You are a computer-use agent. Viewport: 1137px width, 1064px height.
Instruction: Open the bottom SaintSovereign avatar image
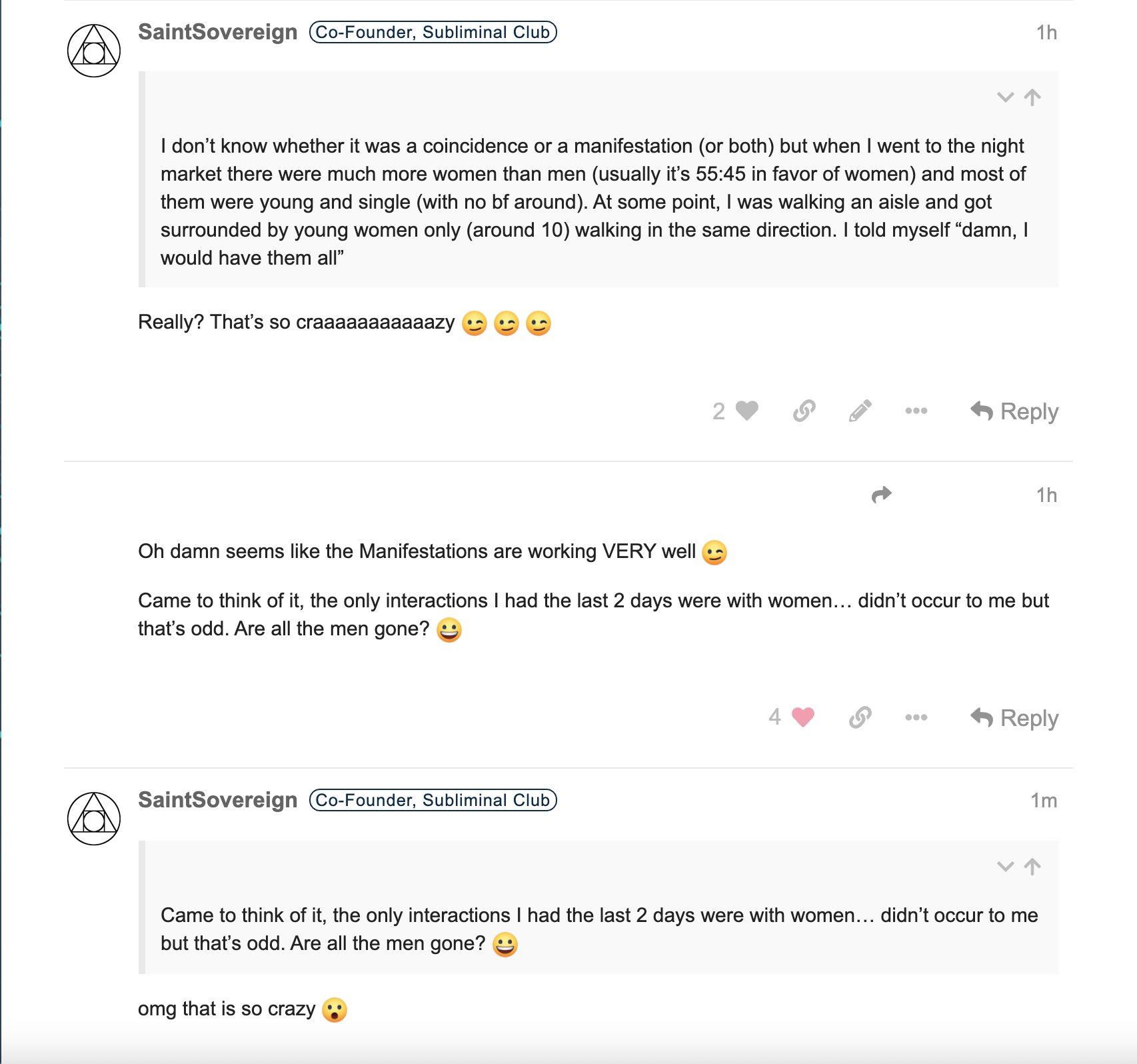click(x=94, y=819)
